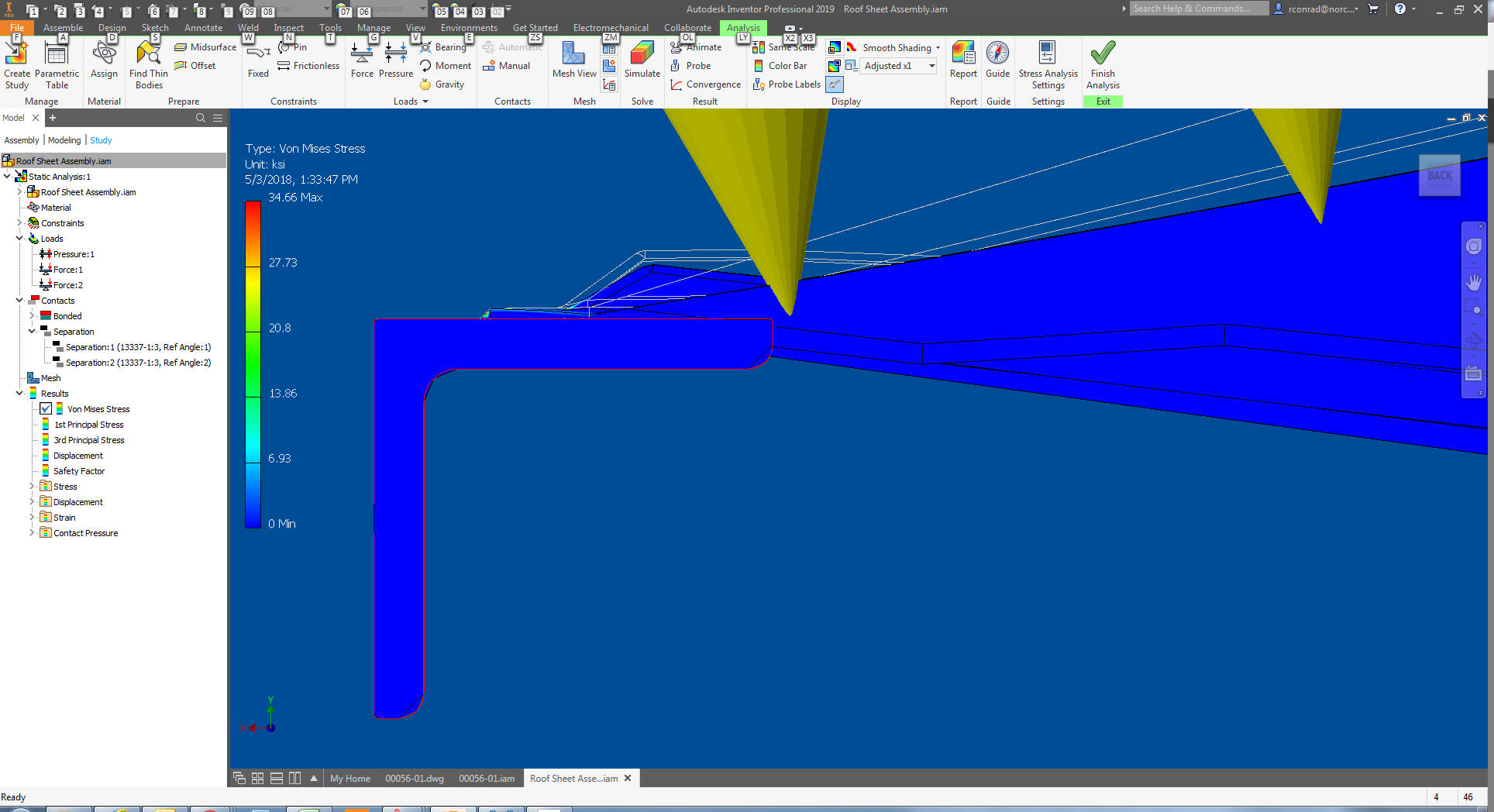Viewport: 1494px width, 812px height.
Task: Toggle the Same Scale display option
Action: 784,46
